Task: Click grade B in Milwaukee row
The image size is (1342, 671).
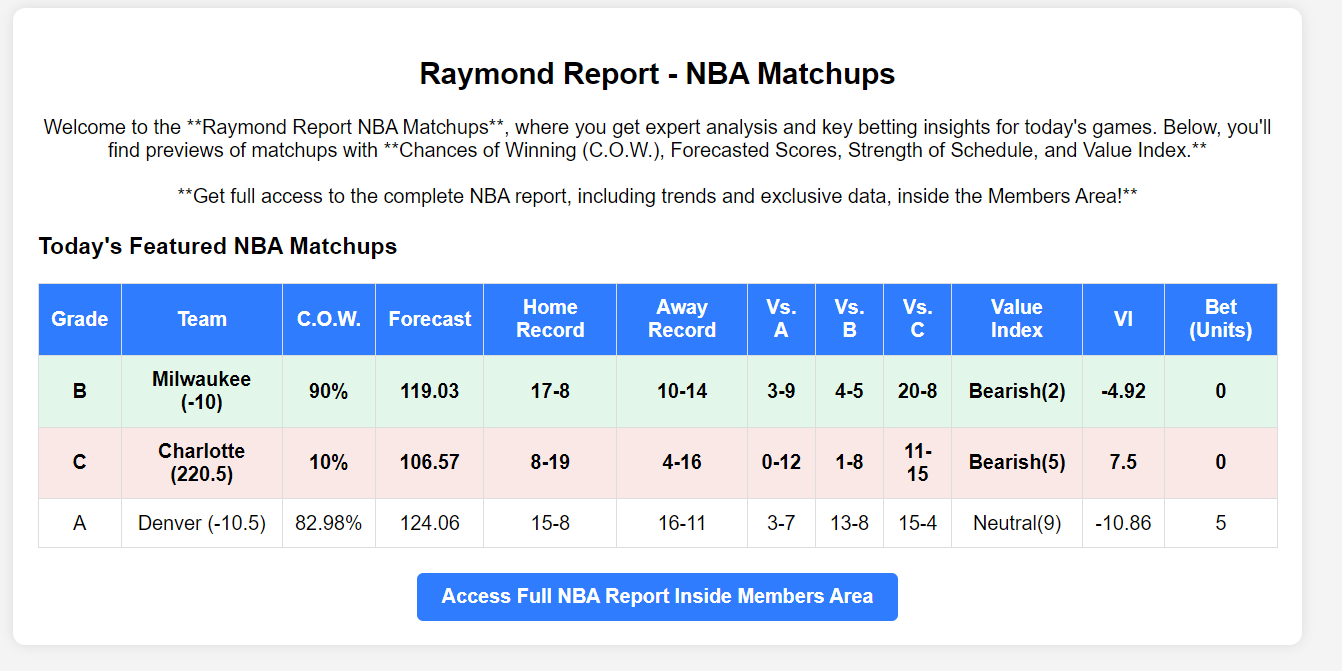Action: pos(80,391)
